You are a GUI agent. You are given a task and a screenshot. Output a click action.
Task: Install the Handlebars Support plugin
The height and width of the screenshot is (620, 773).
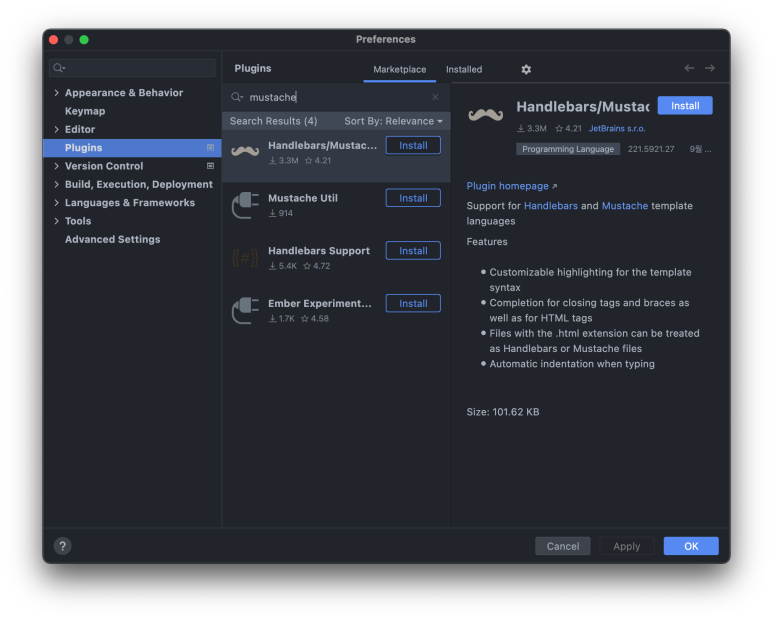point(413,251)
